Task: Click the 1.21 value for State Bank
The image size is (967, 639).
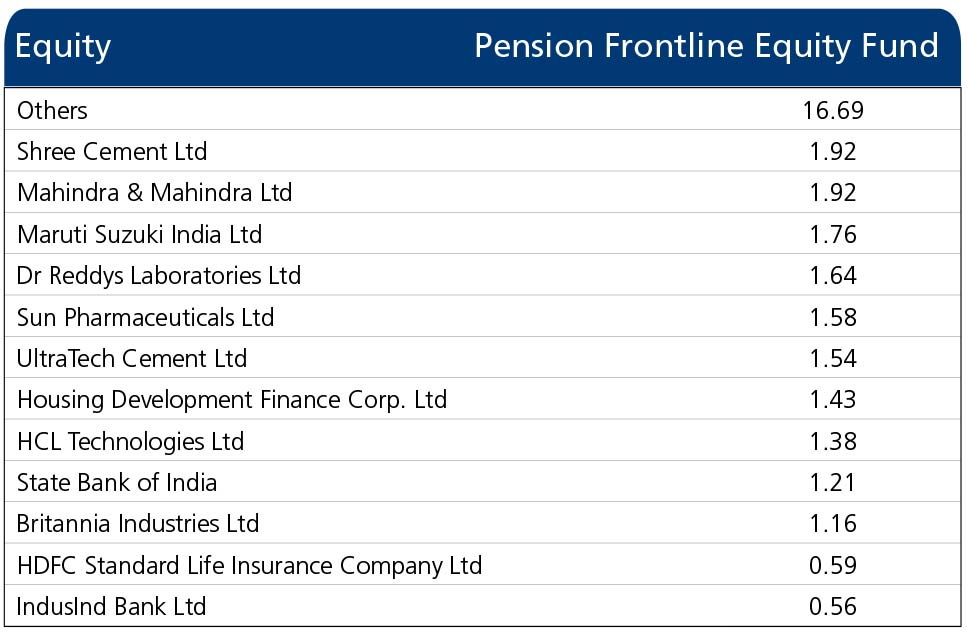Action: (833, 482)
